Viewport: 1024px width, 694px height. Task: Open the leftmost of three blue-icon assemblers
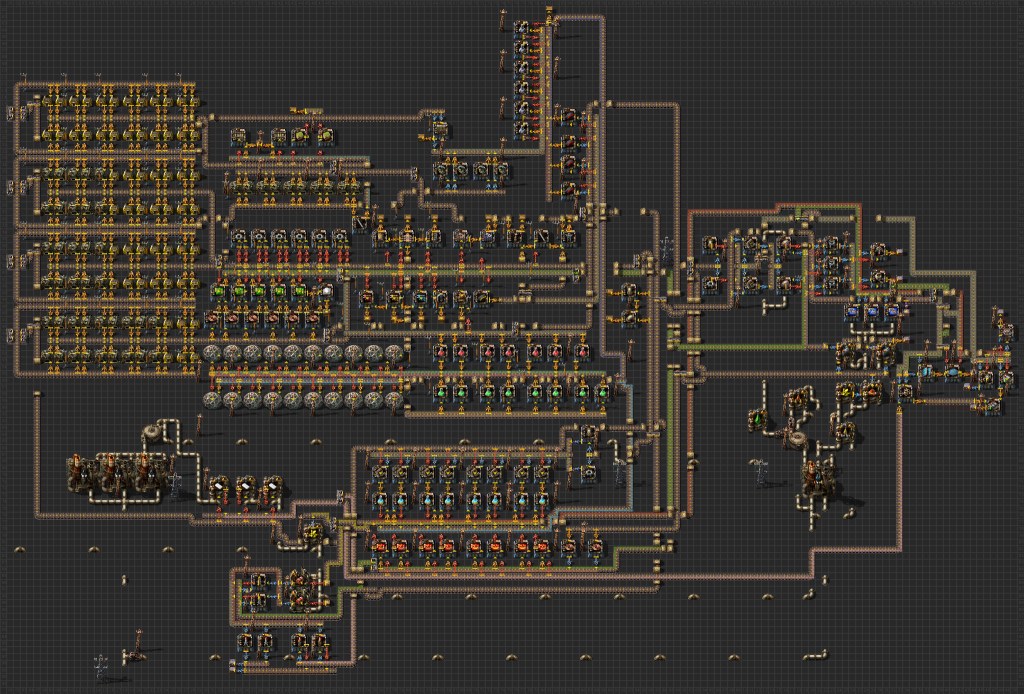pos(852,312)
